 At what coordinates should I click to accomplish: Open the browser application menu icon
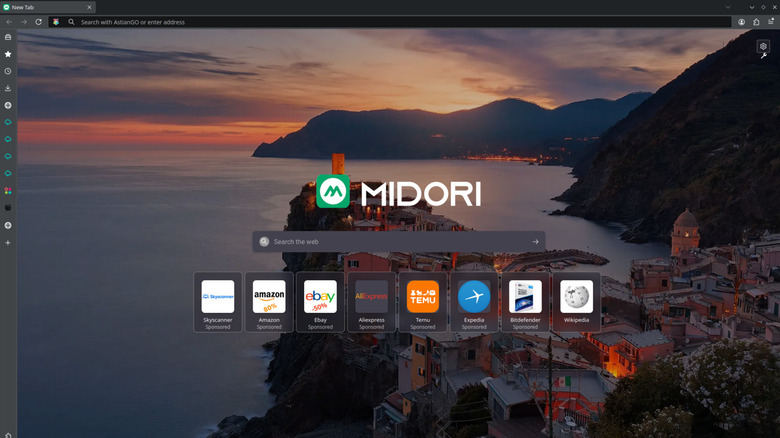coord(771,21)
